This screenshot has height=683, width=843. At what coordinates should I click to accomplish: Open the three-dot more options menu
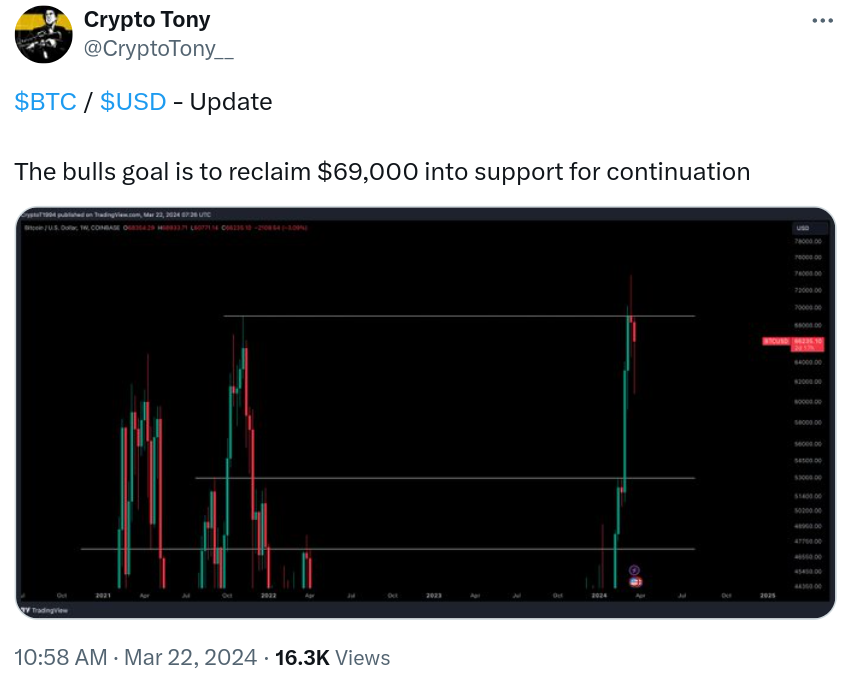[x=822, y=21]
